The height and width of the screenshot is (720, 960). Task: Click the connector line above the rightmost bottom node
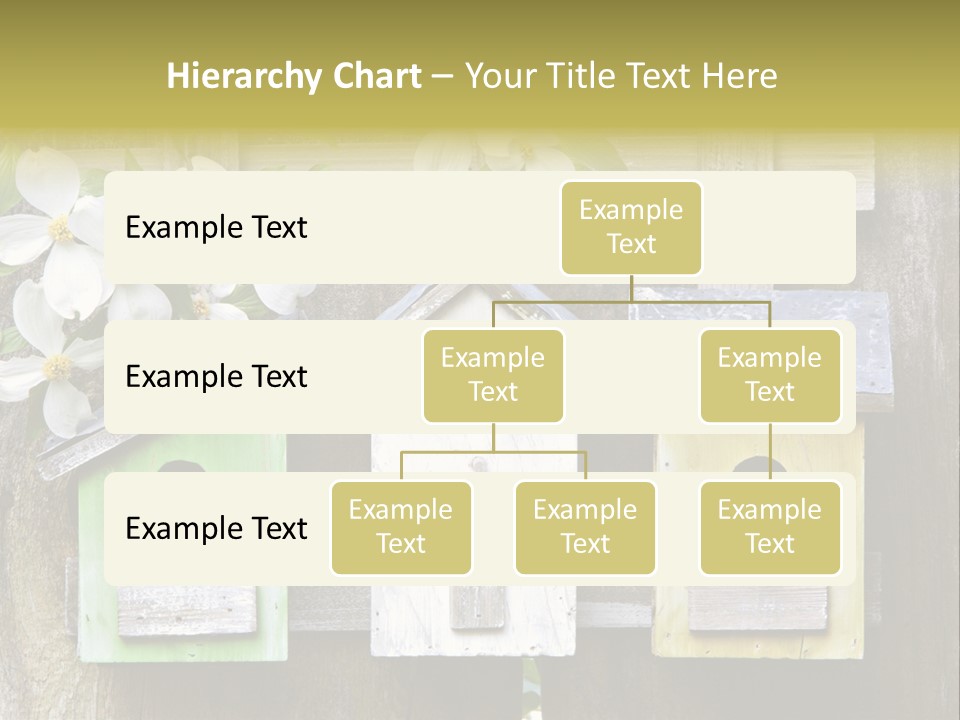pos(770,455)
